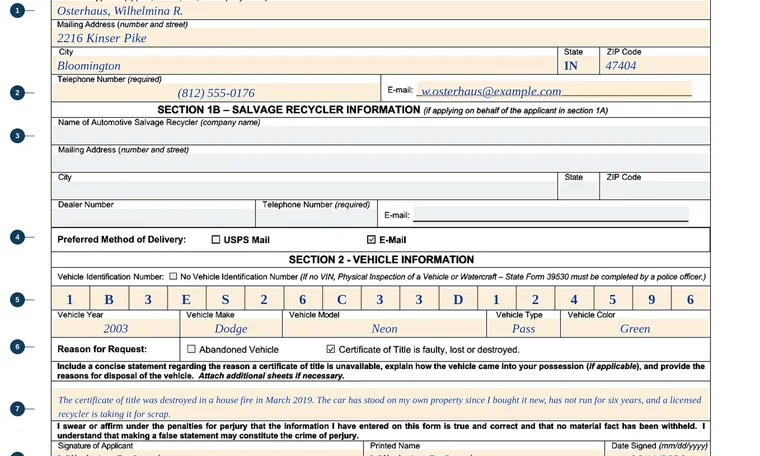Click the Section 2 Vehicle Information heading

381,259
